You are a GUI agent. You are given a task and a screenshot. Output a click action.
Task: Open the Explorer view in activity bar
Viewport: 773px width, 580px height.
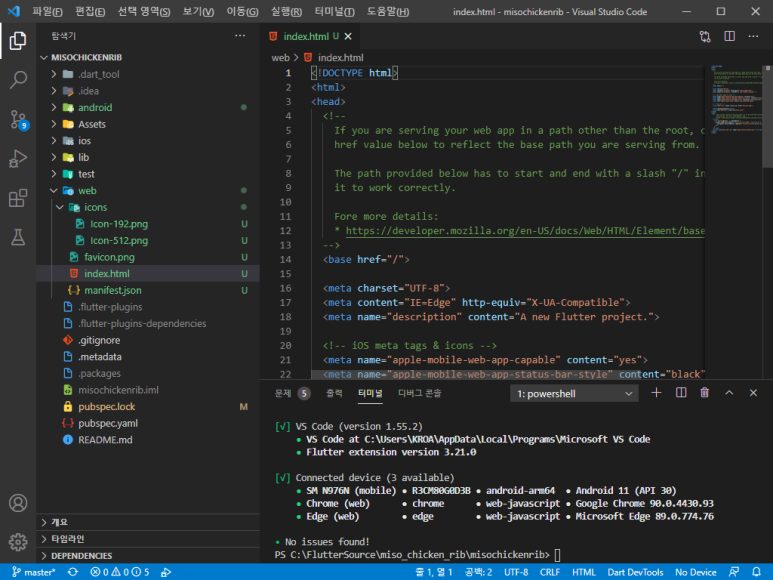point(18,40)
